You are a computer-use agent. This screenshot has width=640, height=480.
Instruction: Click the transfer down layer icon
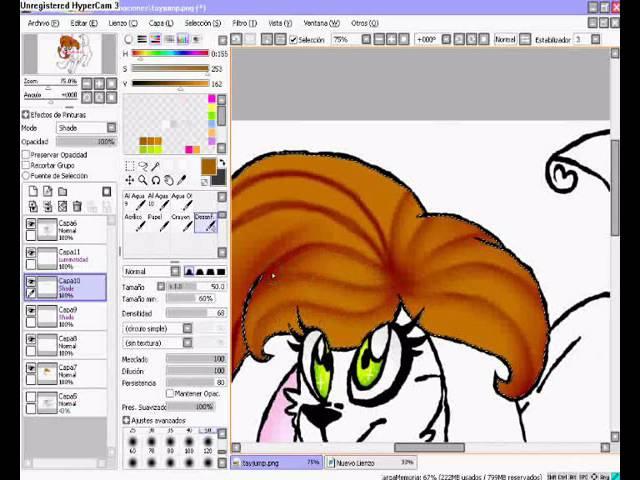33,207
